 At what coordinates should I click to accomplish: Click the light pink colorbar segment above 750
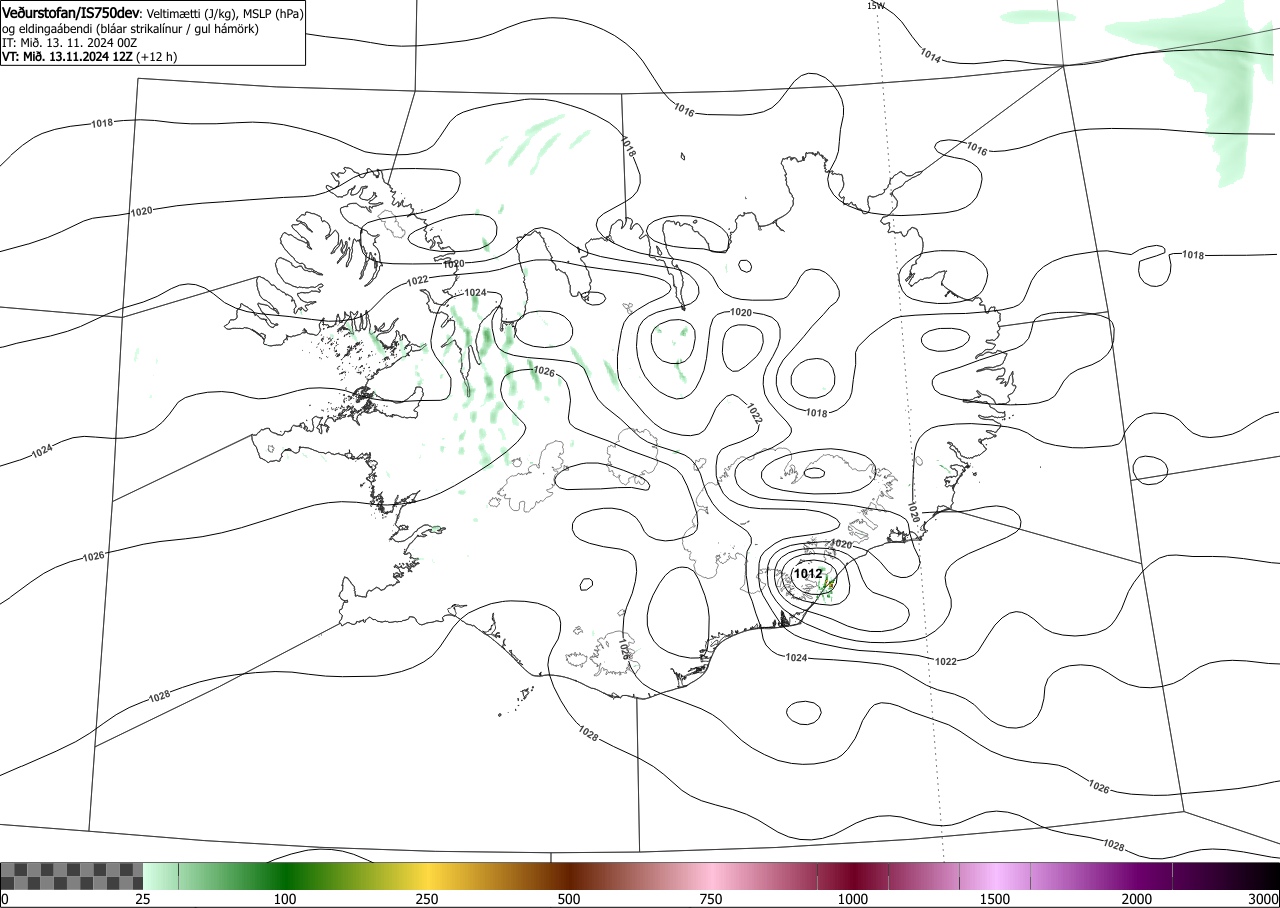coord(711,876)
